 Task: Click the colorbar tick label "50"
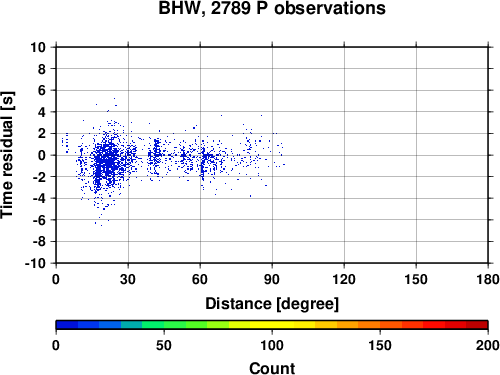click(164, 345)
